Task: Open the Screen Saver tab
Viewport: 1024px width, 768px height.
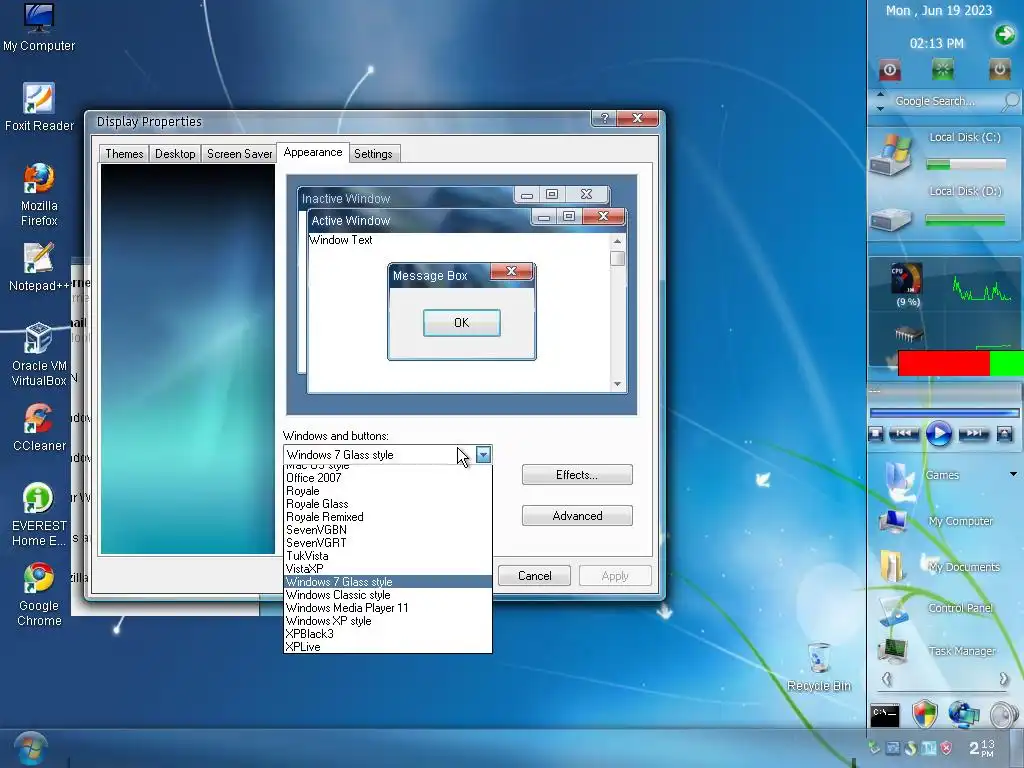Action: pyautogui.click(x=239, y=154)
